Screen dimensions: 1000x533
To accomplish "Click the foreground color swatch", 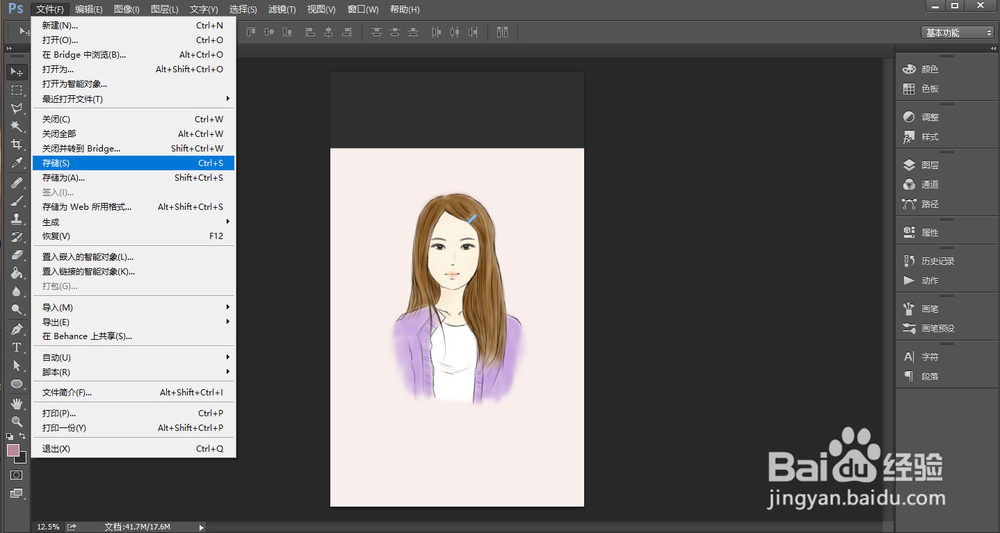I will (13, 451).
